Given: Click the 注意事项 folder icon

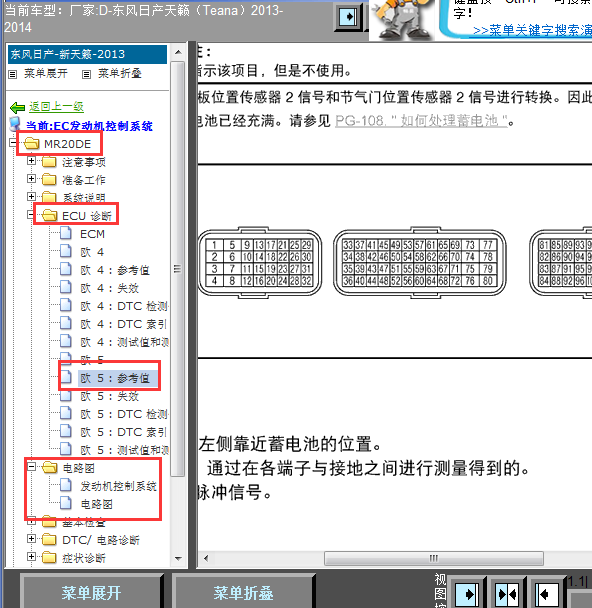Looking at the screenshot, I should point(49,161).
